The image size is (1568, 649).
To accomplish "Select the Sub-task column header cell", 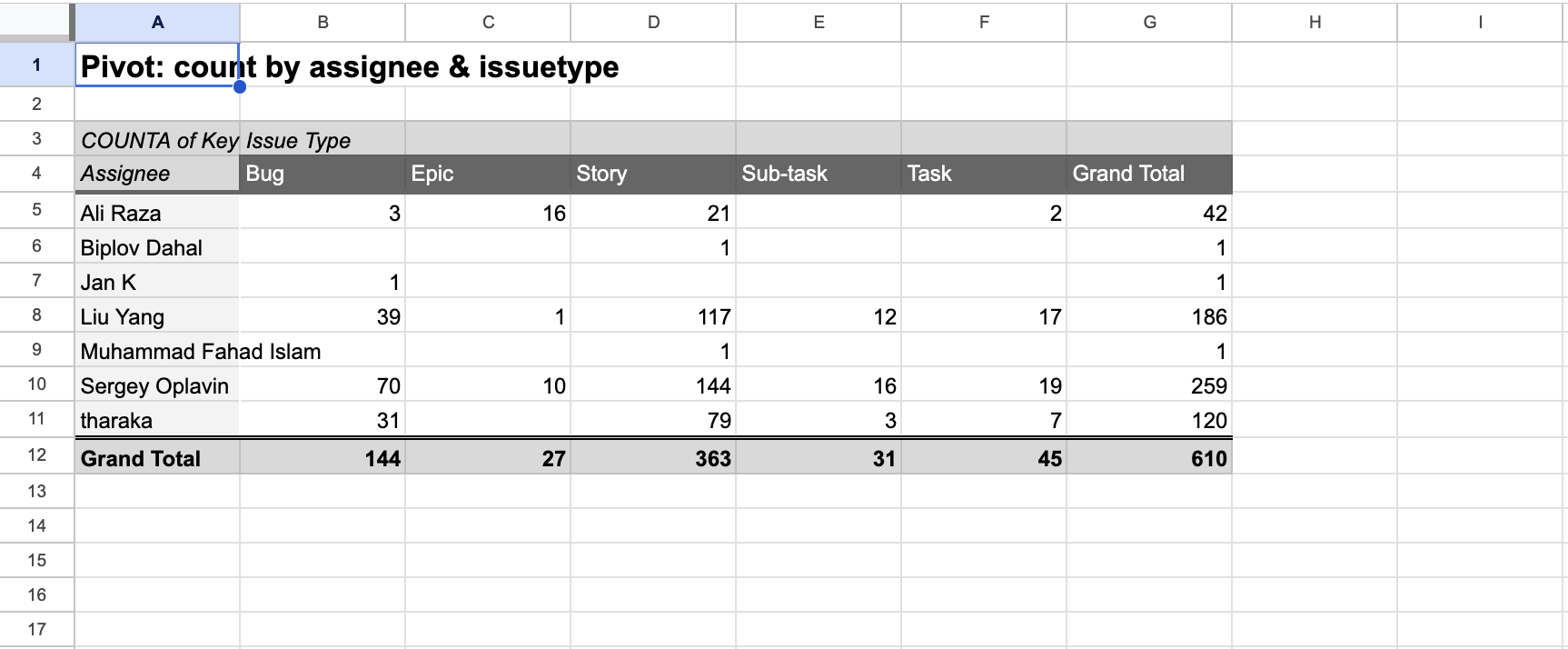I will tap(818, 174).
